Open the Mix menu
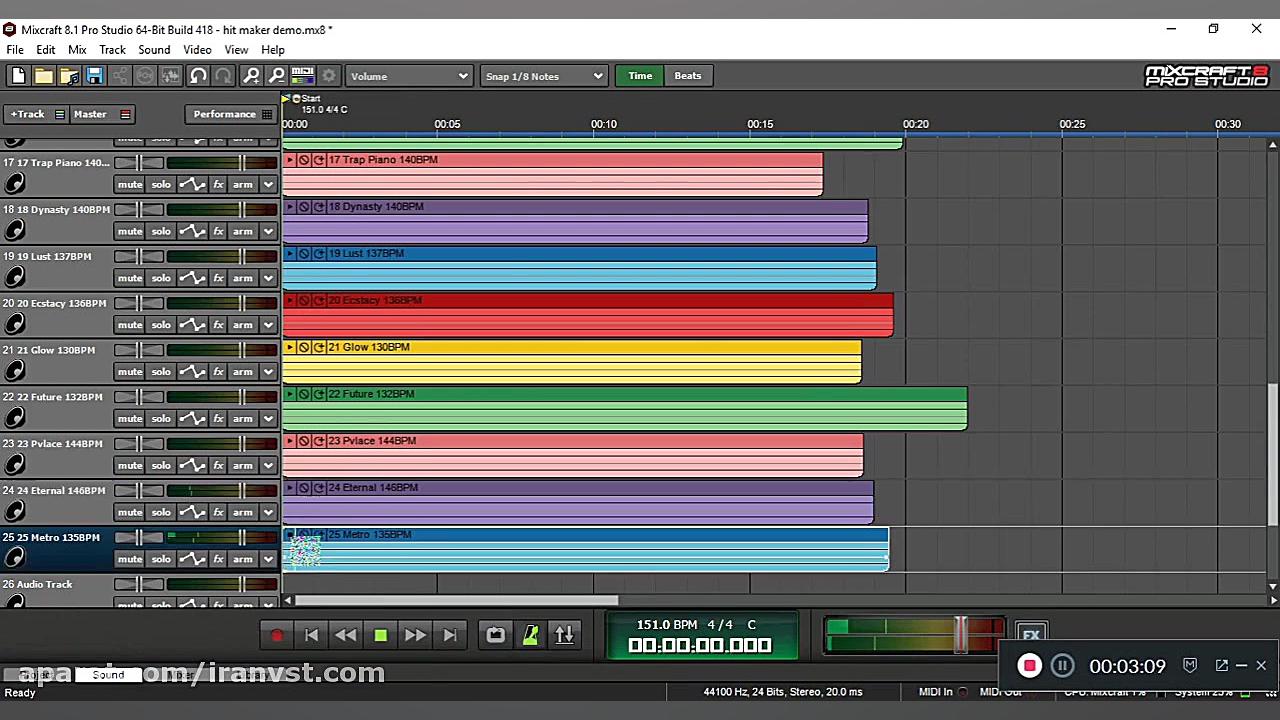The image size is (1280, 720). point(76,50)
